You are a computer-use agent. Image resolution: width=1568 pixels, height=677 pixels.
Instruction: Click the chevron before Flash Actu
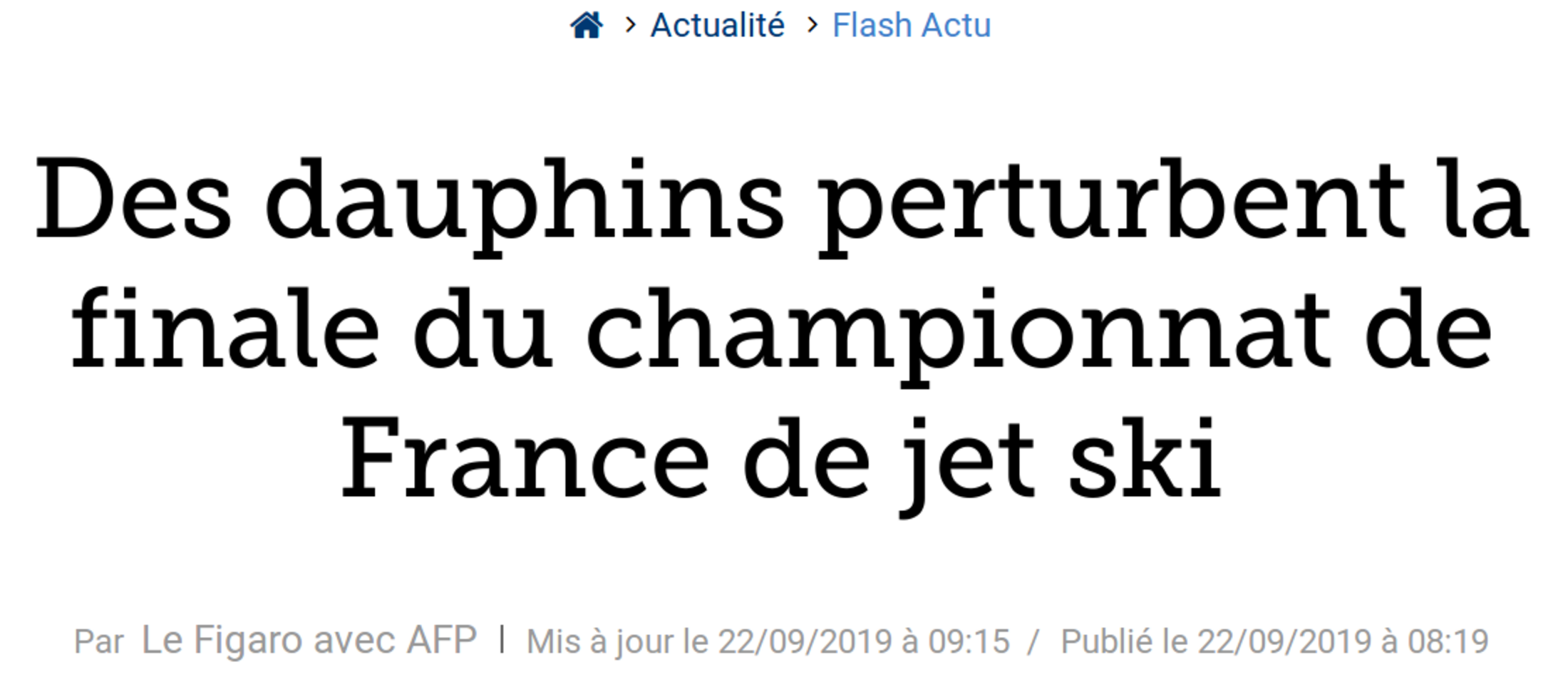[812, 26]
